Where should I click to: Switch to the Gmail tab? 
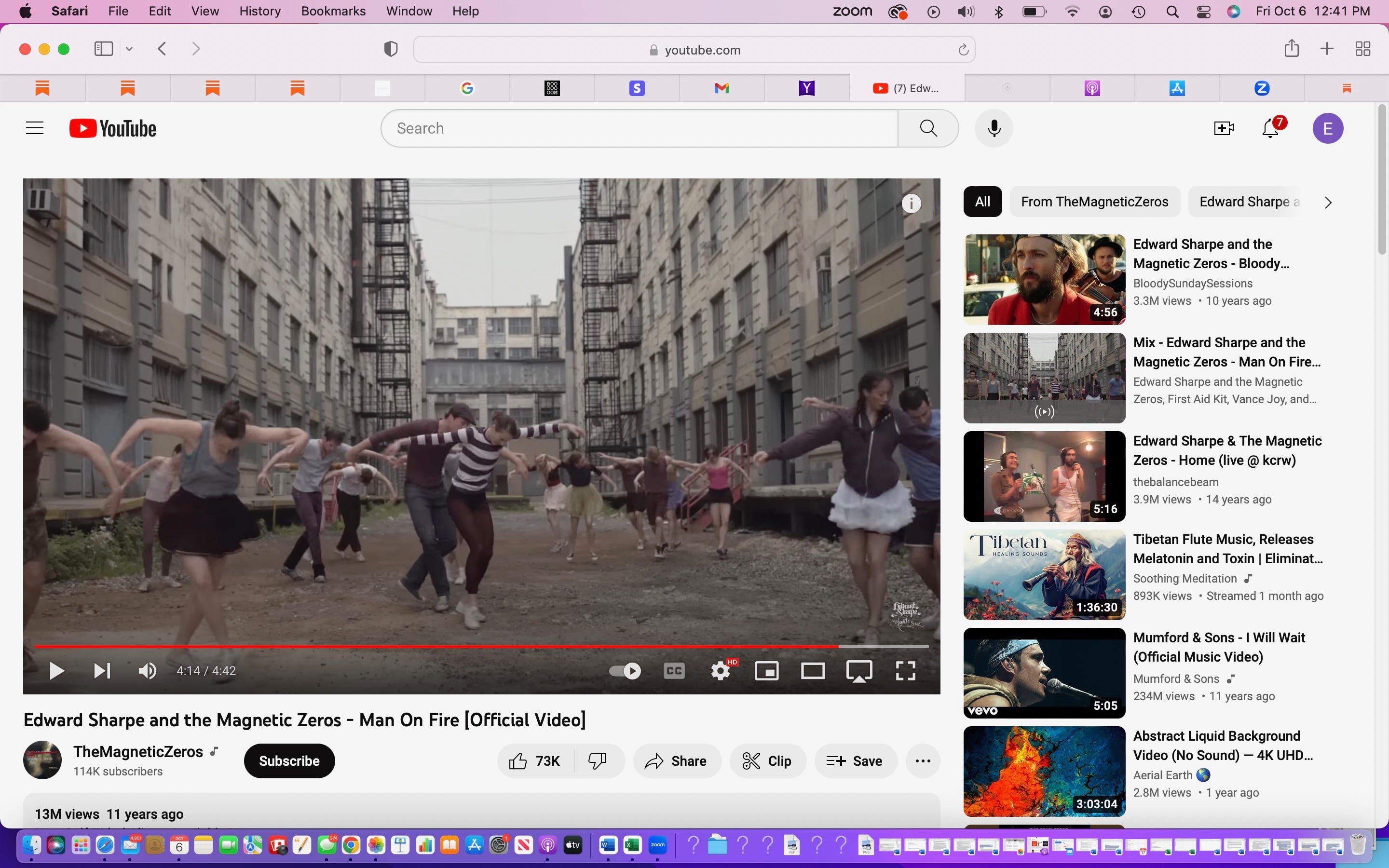pyautogui.click(x=722, y=88)
